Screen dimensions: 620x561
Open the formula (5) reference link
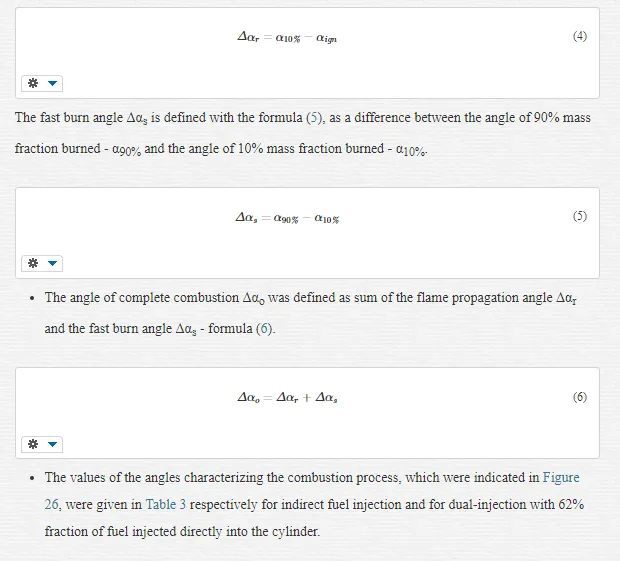[x=314, y=118]
